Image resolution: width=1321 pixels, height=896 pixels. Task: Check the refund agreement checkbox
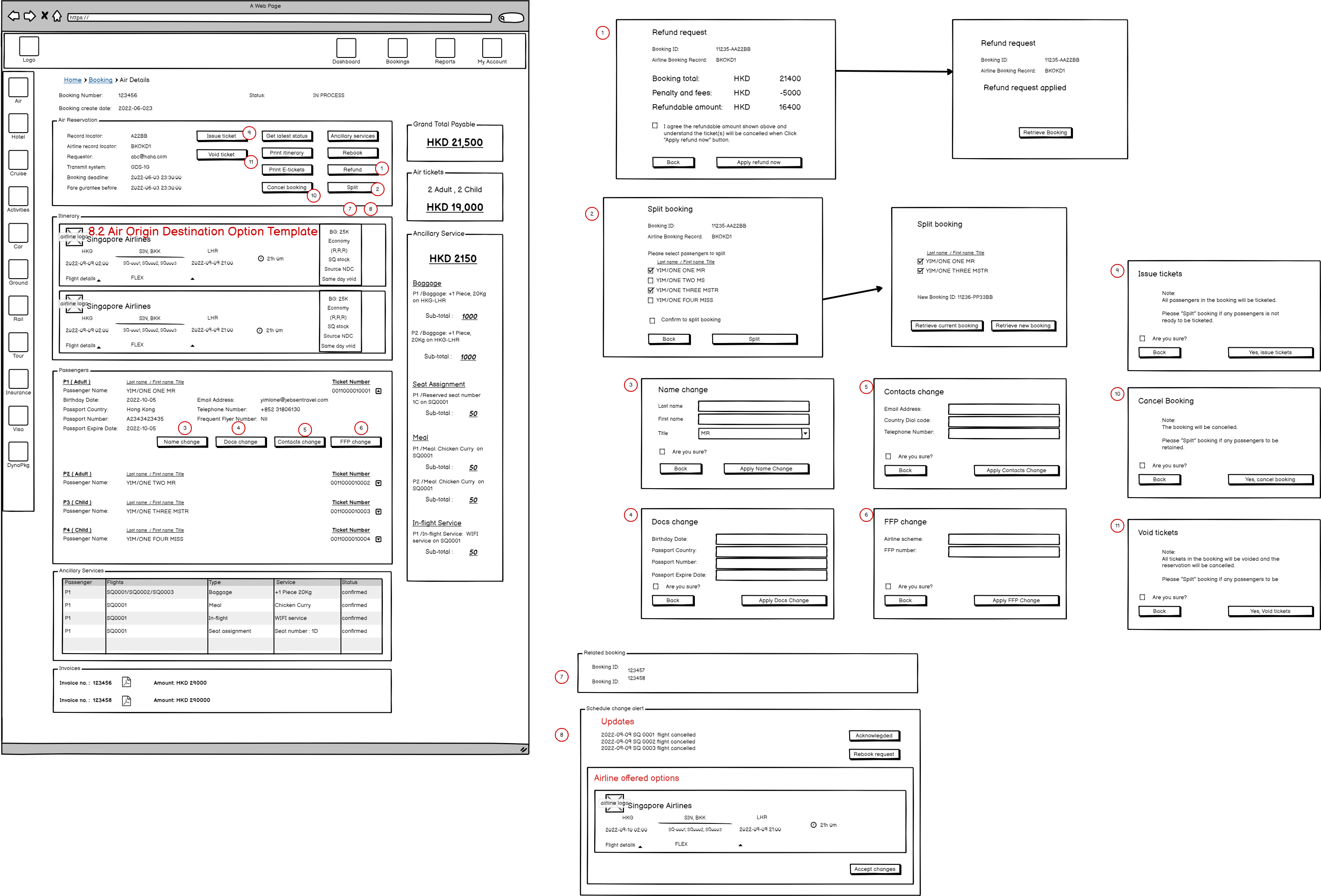pos(655,126)
